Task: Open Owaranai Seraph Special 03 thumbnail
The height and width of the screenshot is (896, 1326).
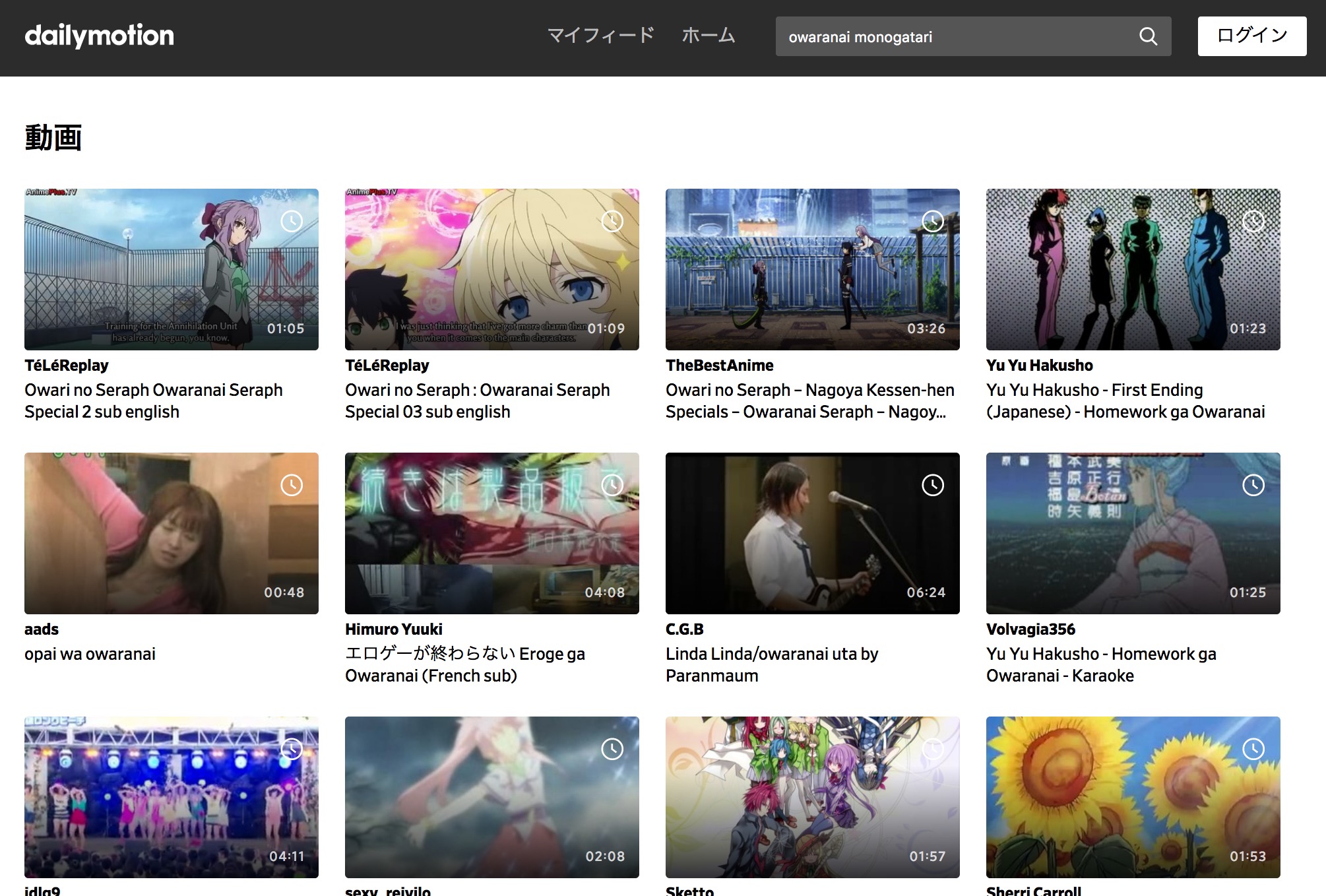Action: pyautogui.click(x=492, y=269)
